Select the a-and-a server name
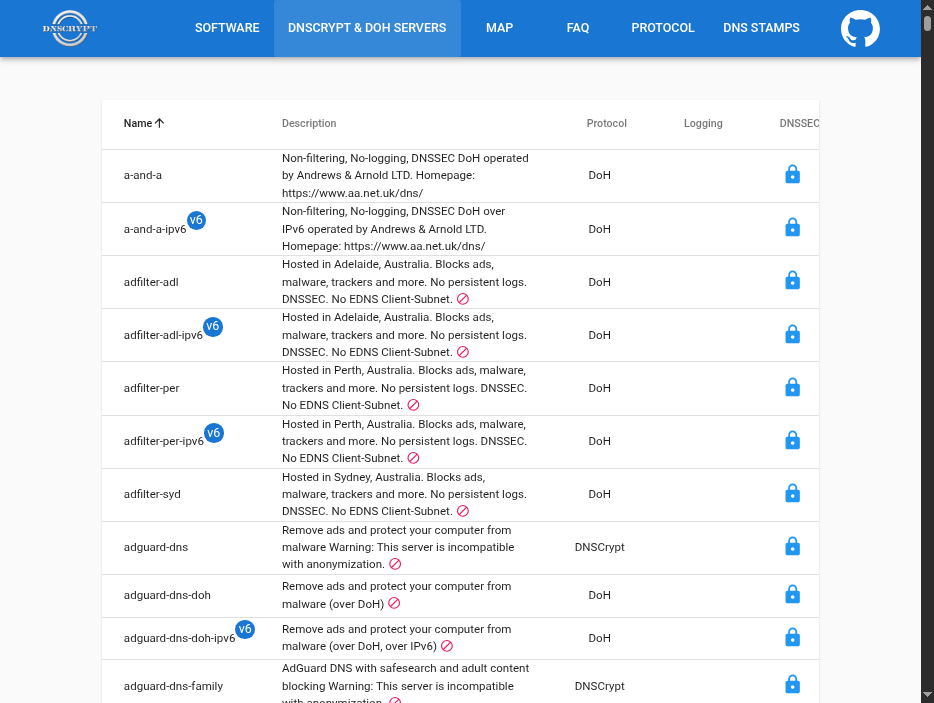This screenshot has height=703, width=934. (142, 175)
